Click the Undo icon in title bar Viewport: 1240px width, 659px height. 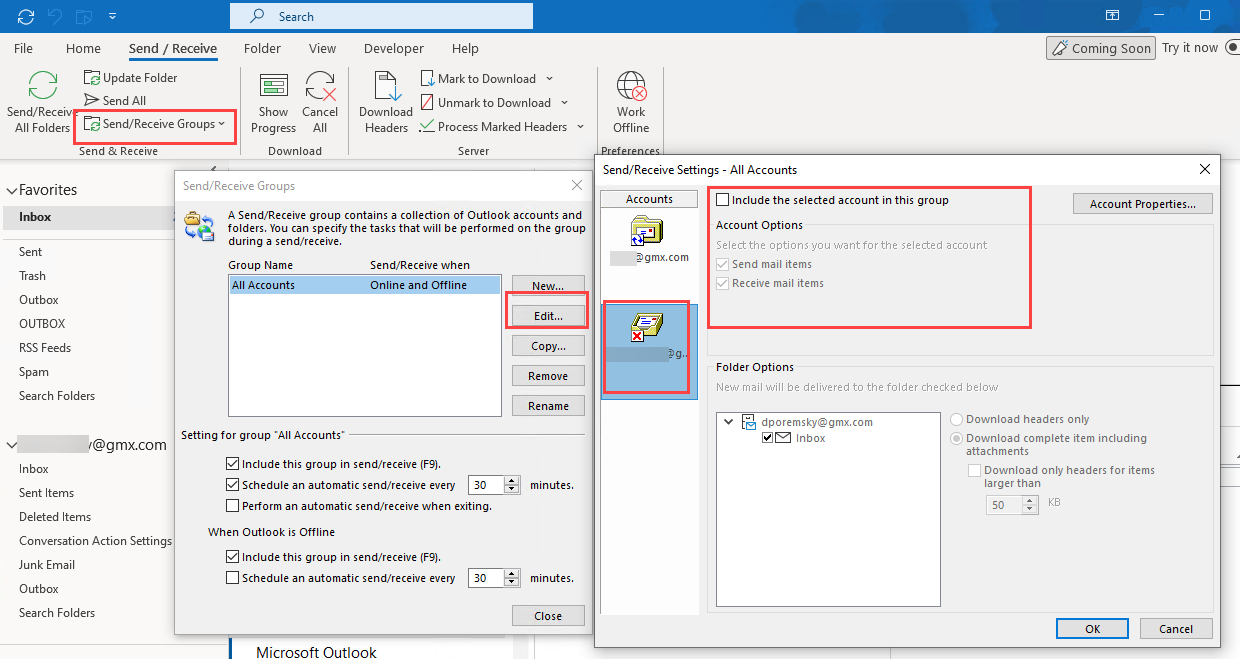[x=57, y=16]
